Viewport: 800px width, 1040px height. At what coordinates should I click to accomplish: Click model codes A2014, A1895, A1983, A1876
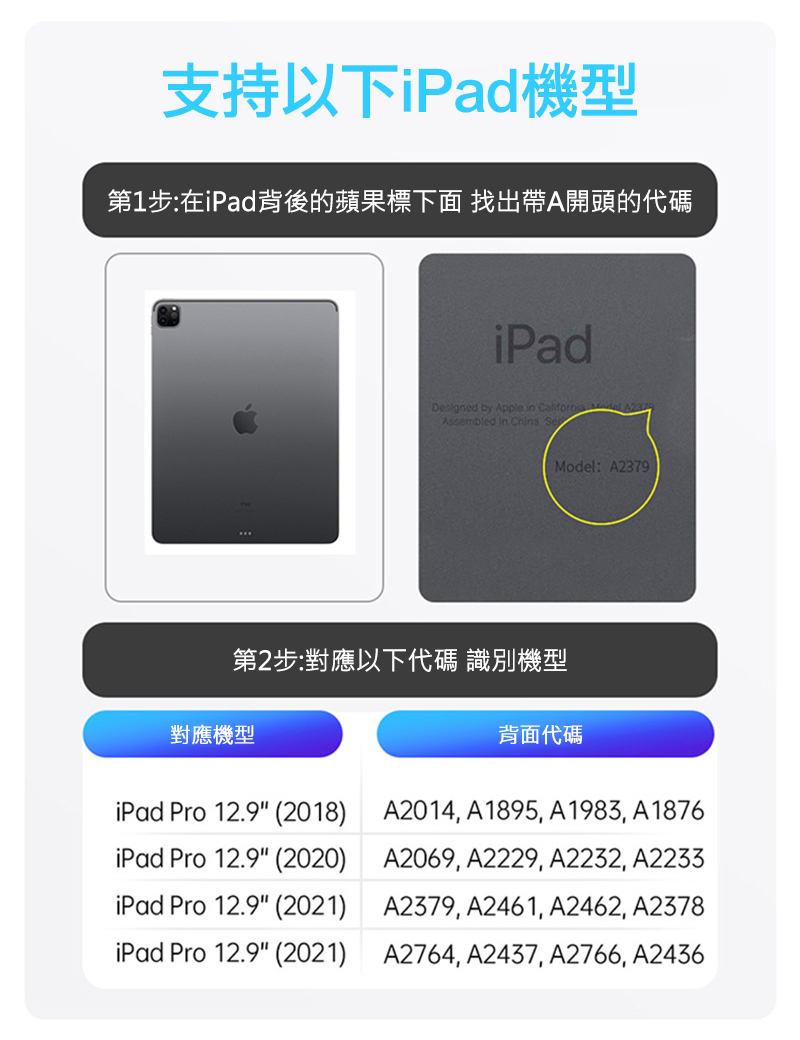[x=544, y=811]
